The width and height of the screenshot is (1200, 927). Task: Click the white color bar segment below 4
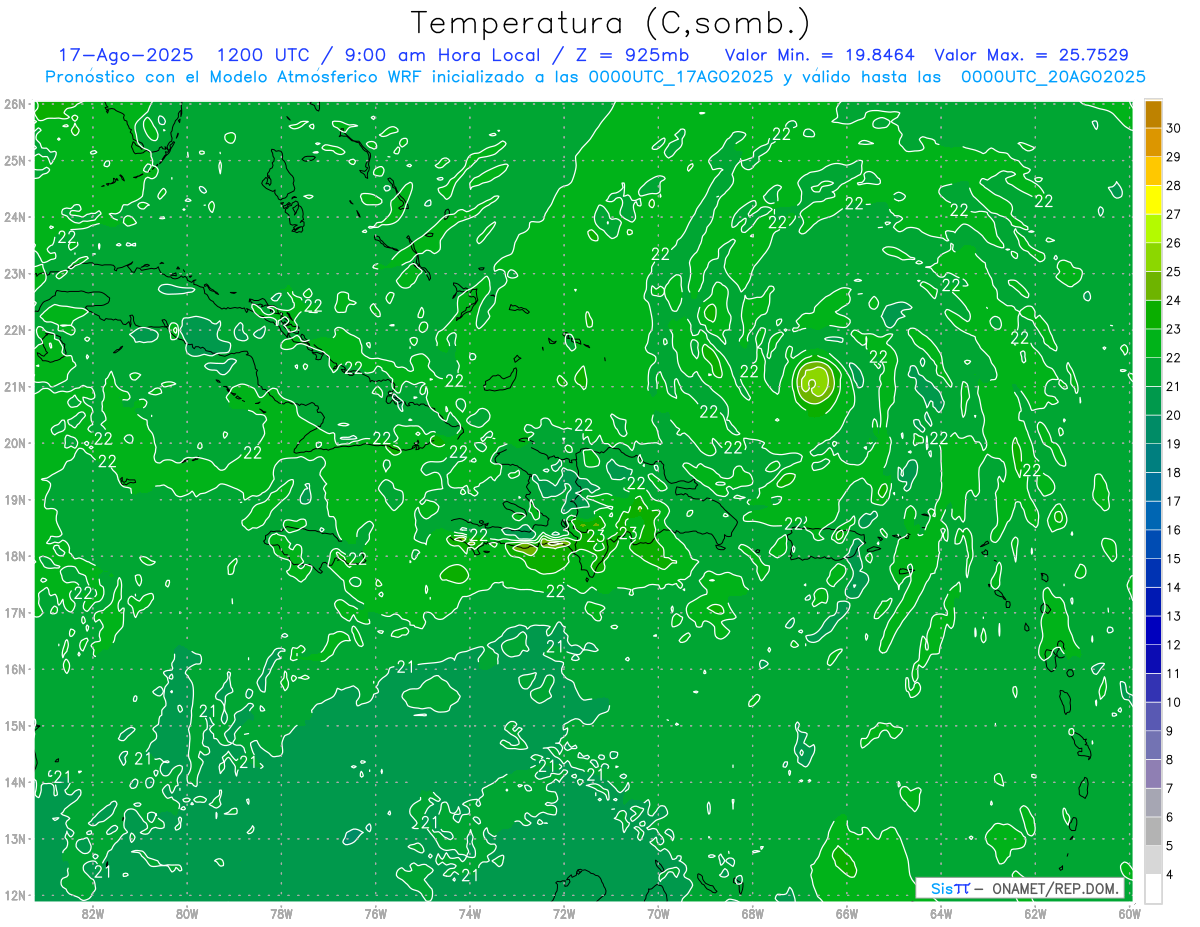1153,889
